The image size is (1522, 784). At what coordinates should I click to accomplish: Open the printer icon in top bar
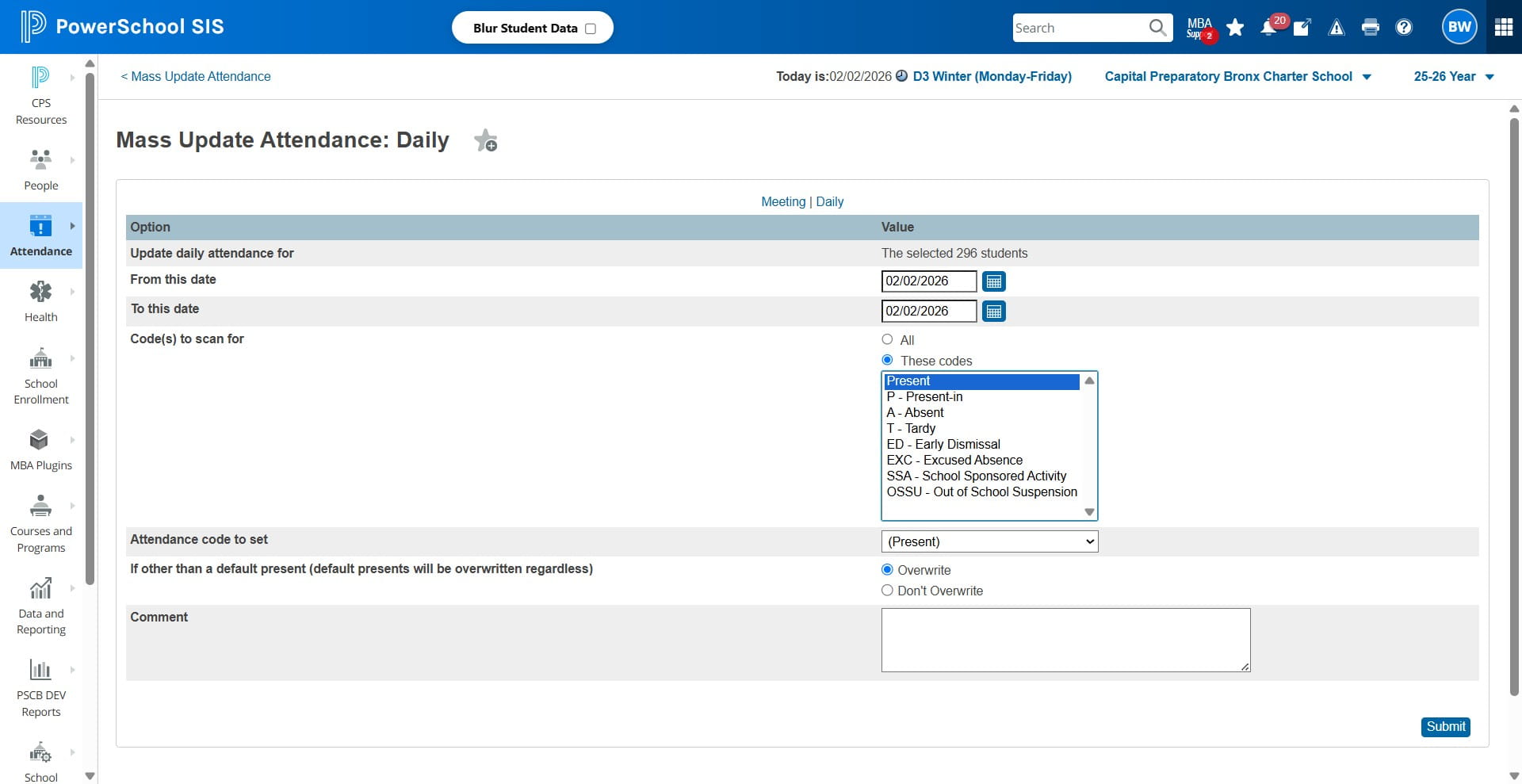click(1370, 28)
